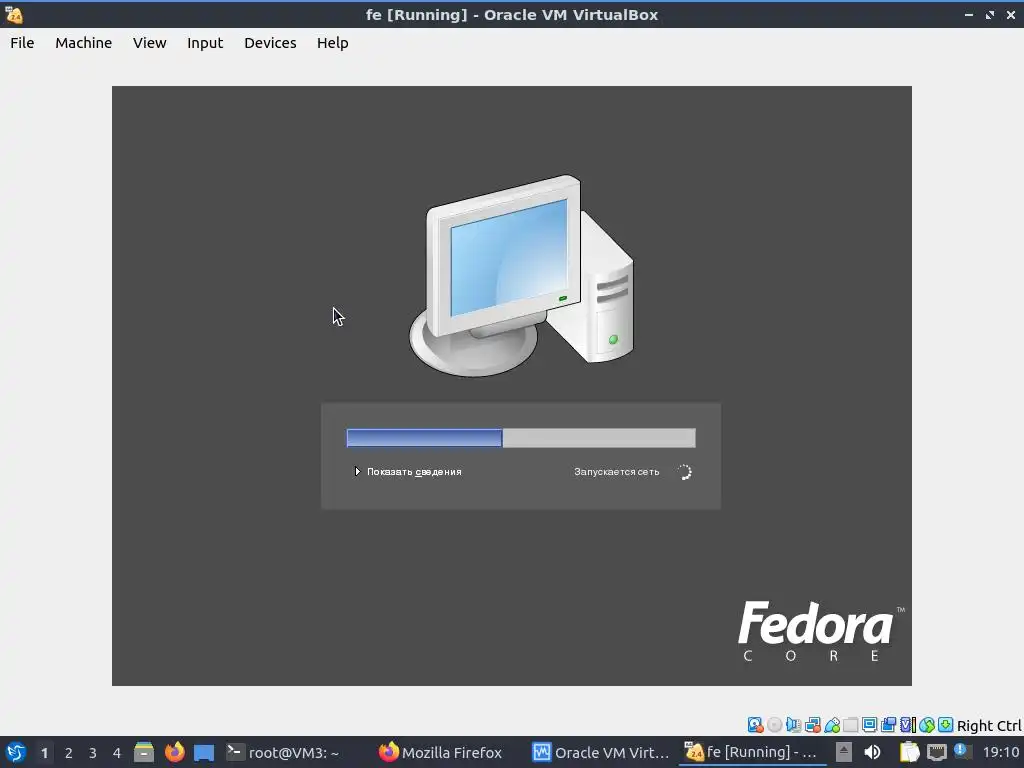Switch to workspace 3
The width and height of the screenshot is (1024, 768).
93,753
